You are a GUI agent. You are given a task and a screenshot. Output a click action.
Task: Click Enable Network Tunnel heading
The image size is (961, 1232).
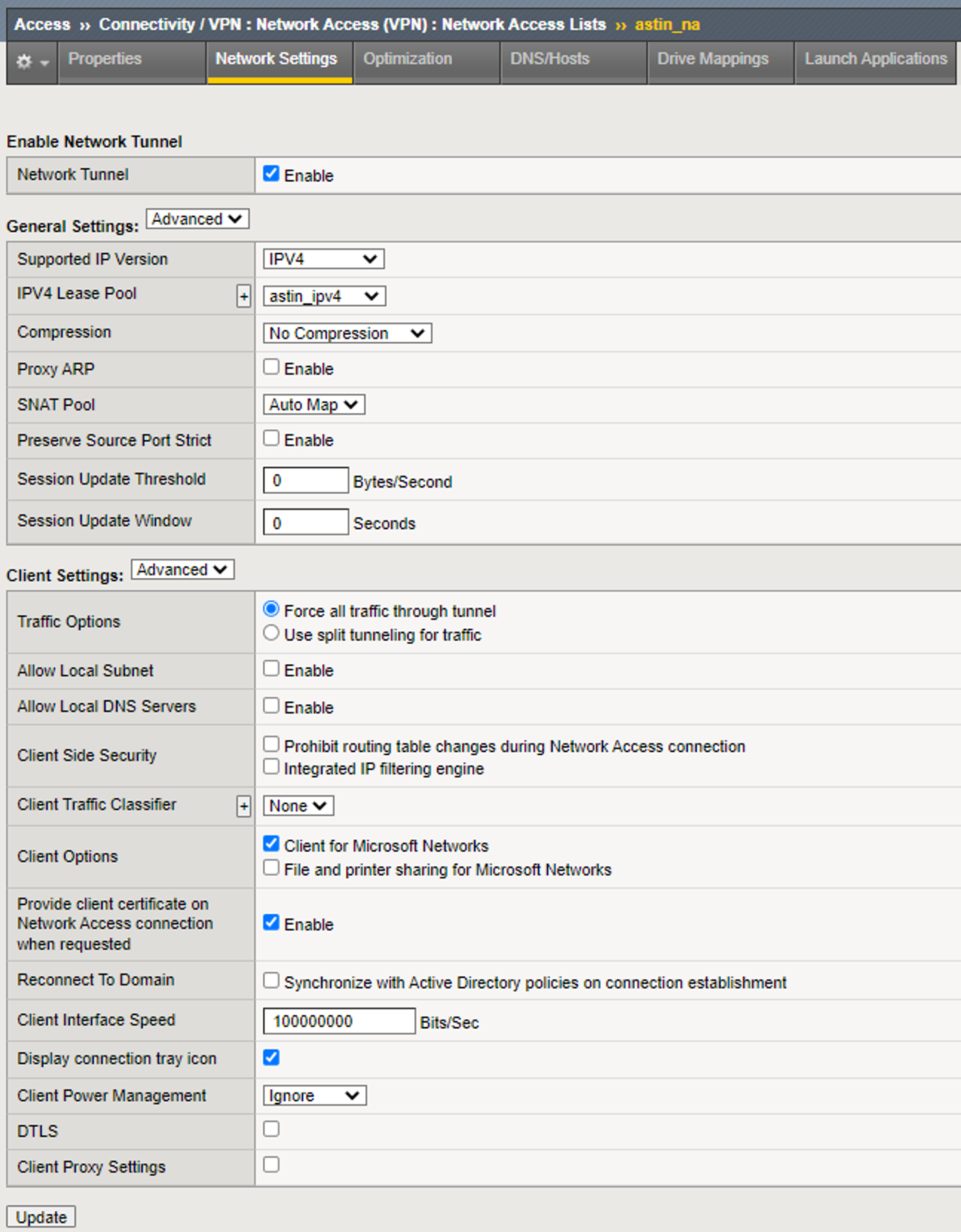click(x=94, y=142)
